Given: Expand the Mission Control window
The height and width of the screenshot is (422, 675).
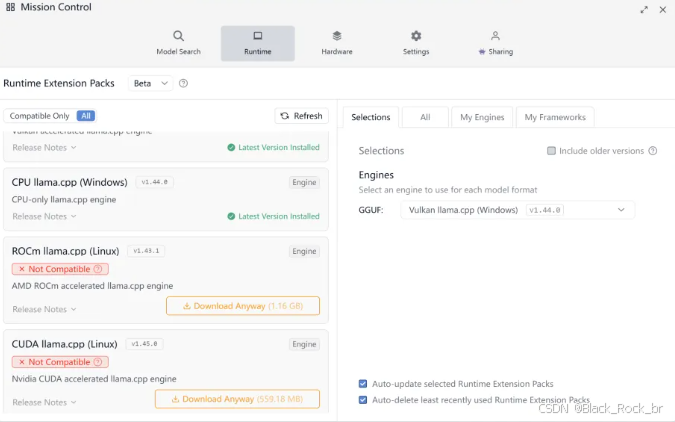Looking at the screenshot, I should (644, 9).
